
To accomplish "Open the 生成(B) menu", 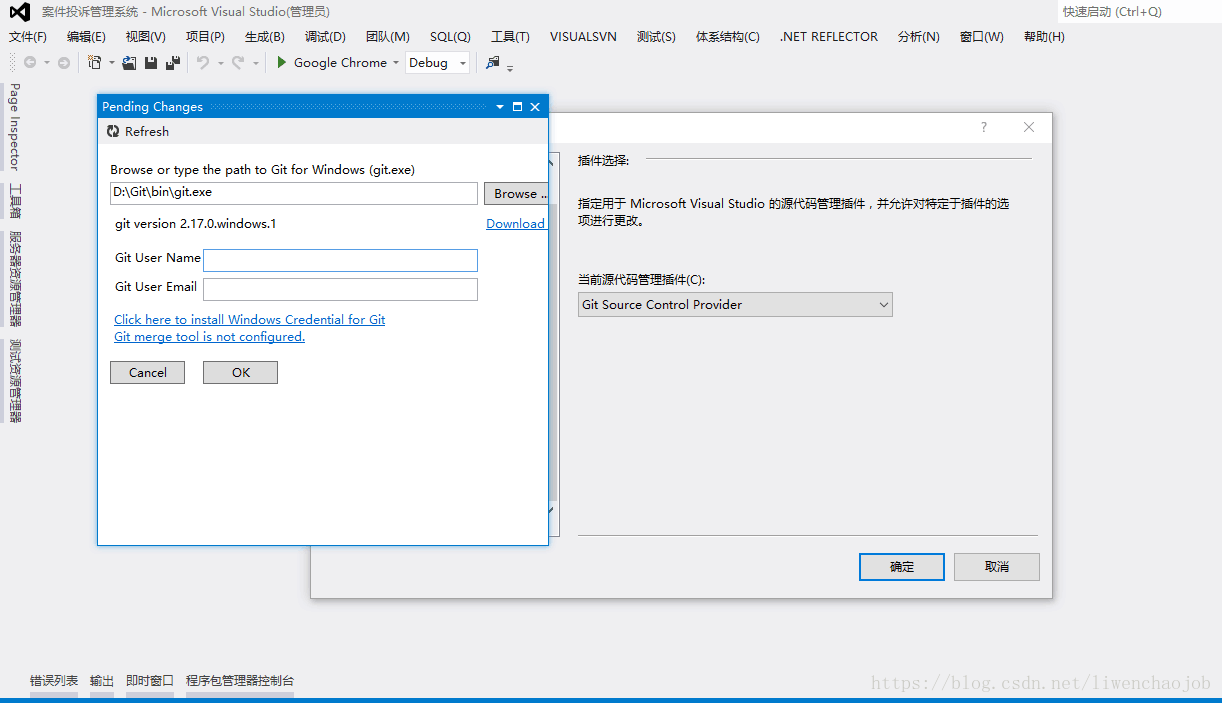I will [x=265, y=36].
